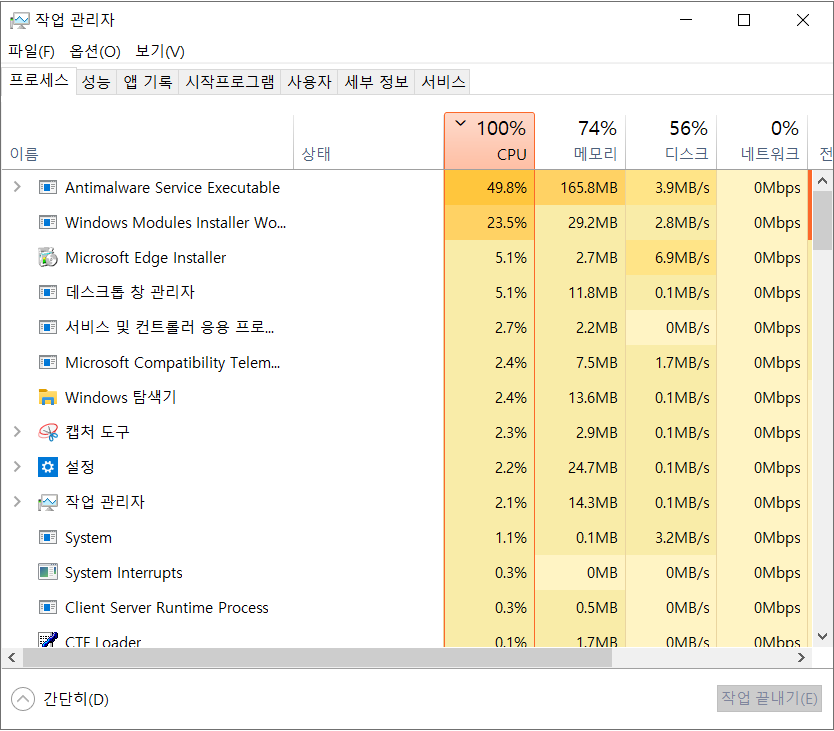This screenshot has height=731, width=834.
Task: Click the System Interrupts icon
Action: [x=48, y=572]
